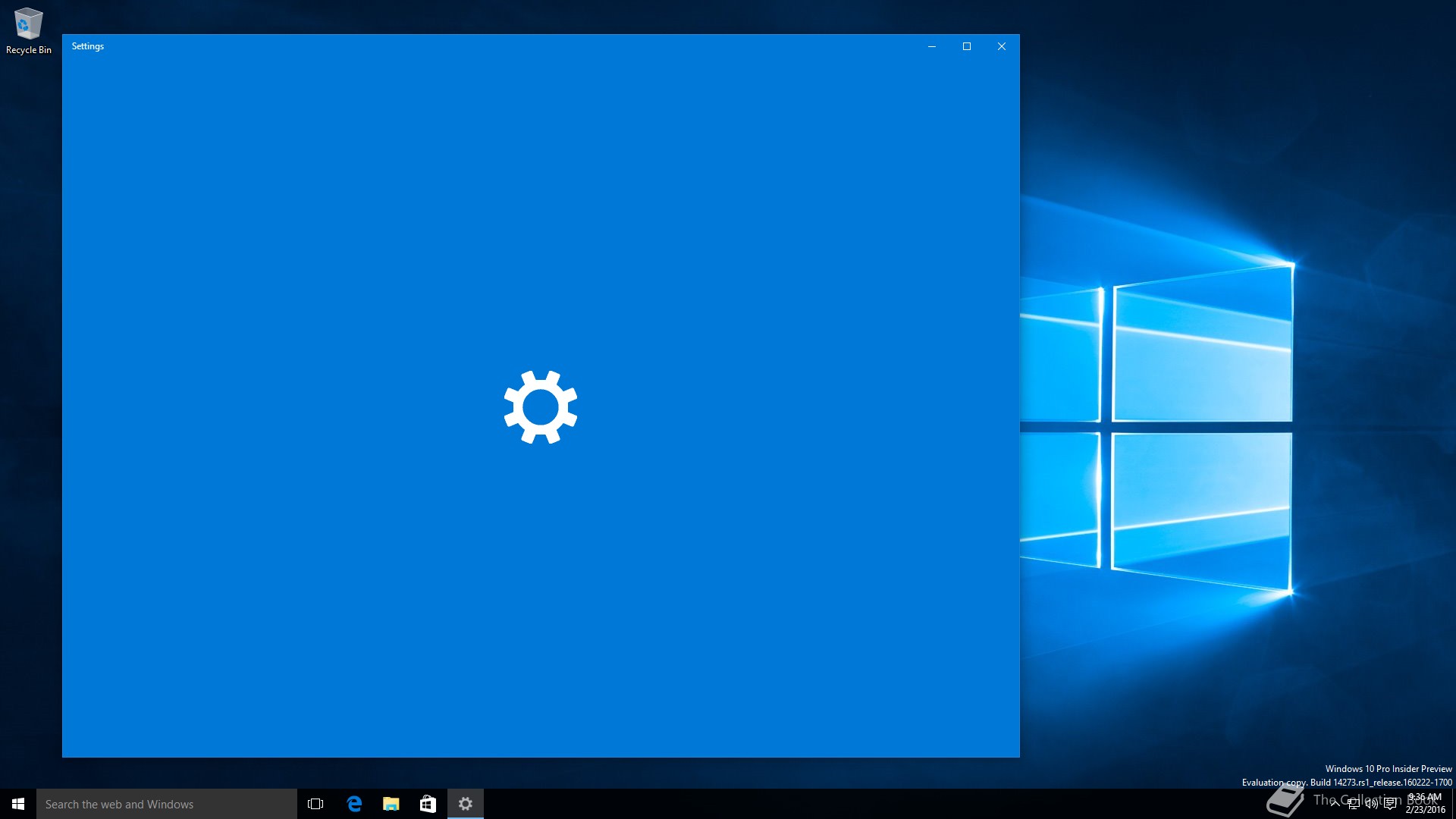Click the Settings gear on the taskbar
Viewport: 1456px width, 819px height.
pyautogui.click(x=466, y=804)
